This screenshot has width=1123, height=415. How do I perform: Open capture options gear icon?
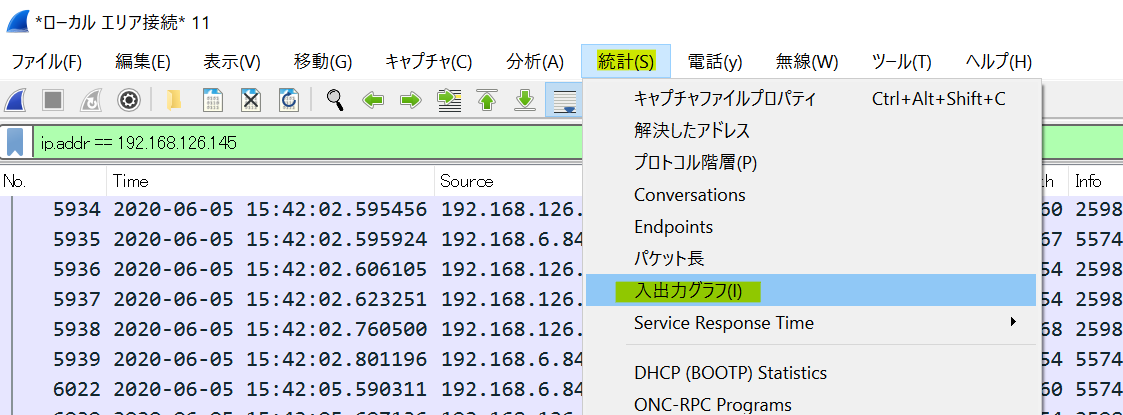pos(128,100)
